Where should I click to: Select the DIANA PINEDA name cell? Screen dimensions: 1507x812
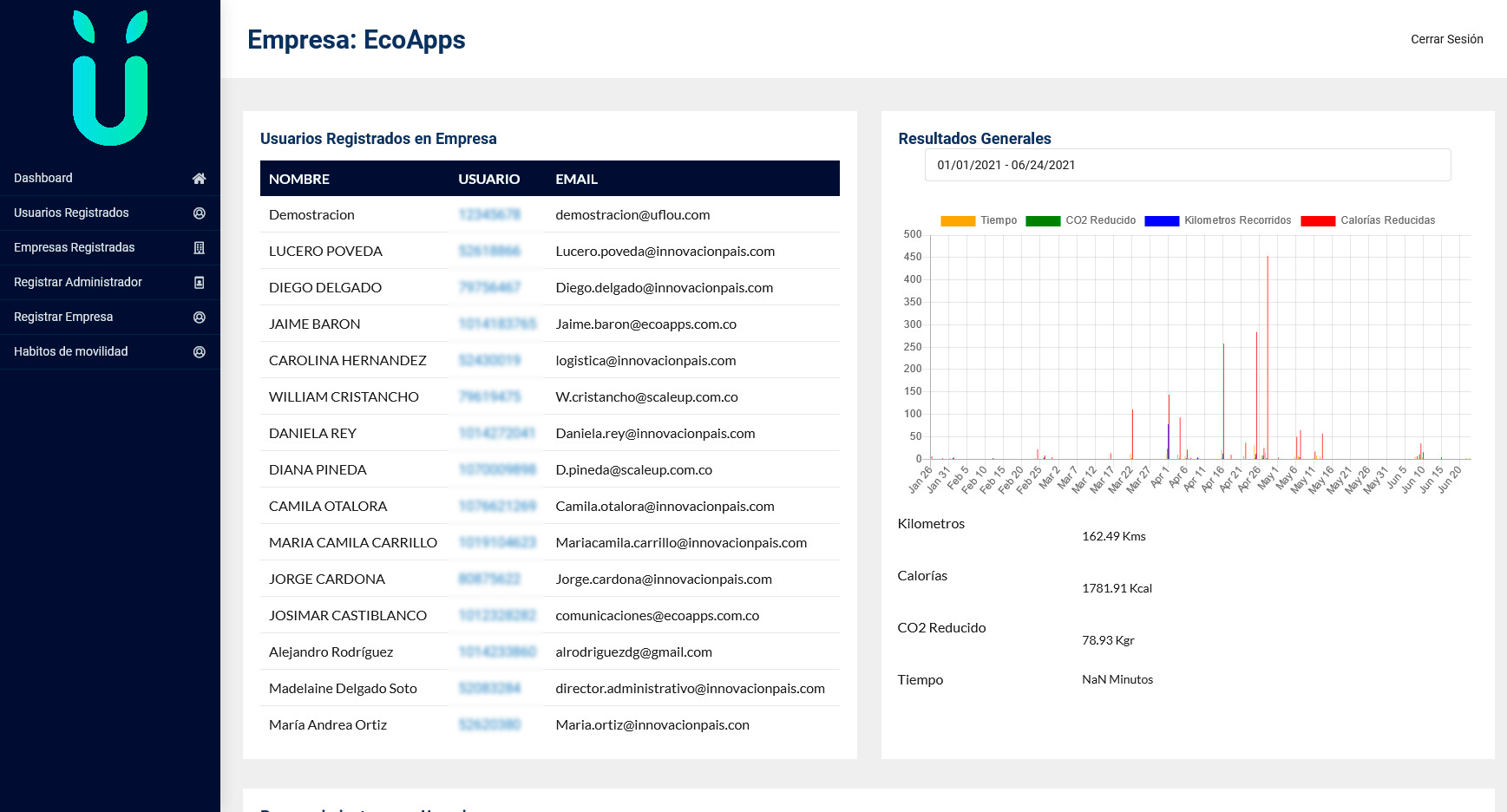tap(318, 469)
